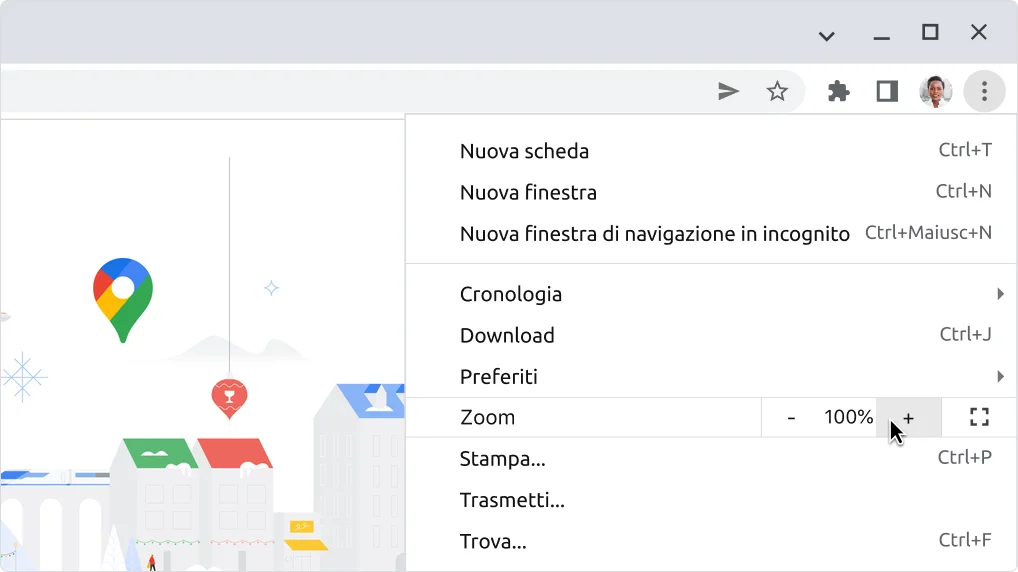Click the Ctrl+Maiusc+N shortcut text
This screenshot has width=1018, height=572.
pyautogui.click(x=928, y=232)
